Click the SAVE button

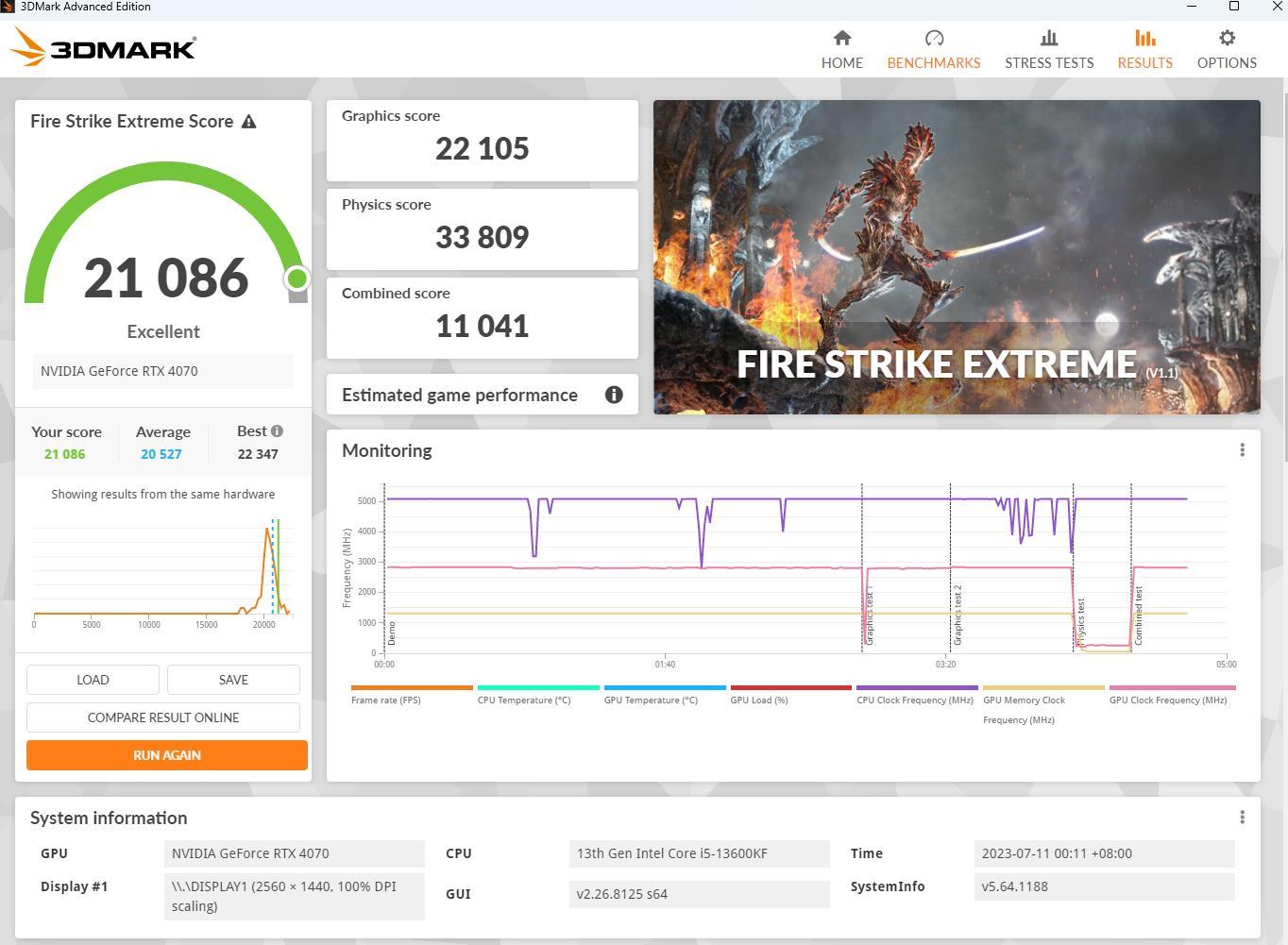233,680
